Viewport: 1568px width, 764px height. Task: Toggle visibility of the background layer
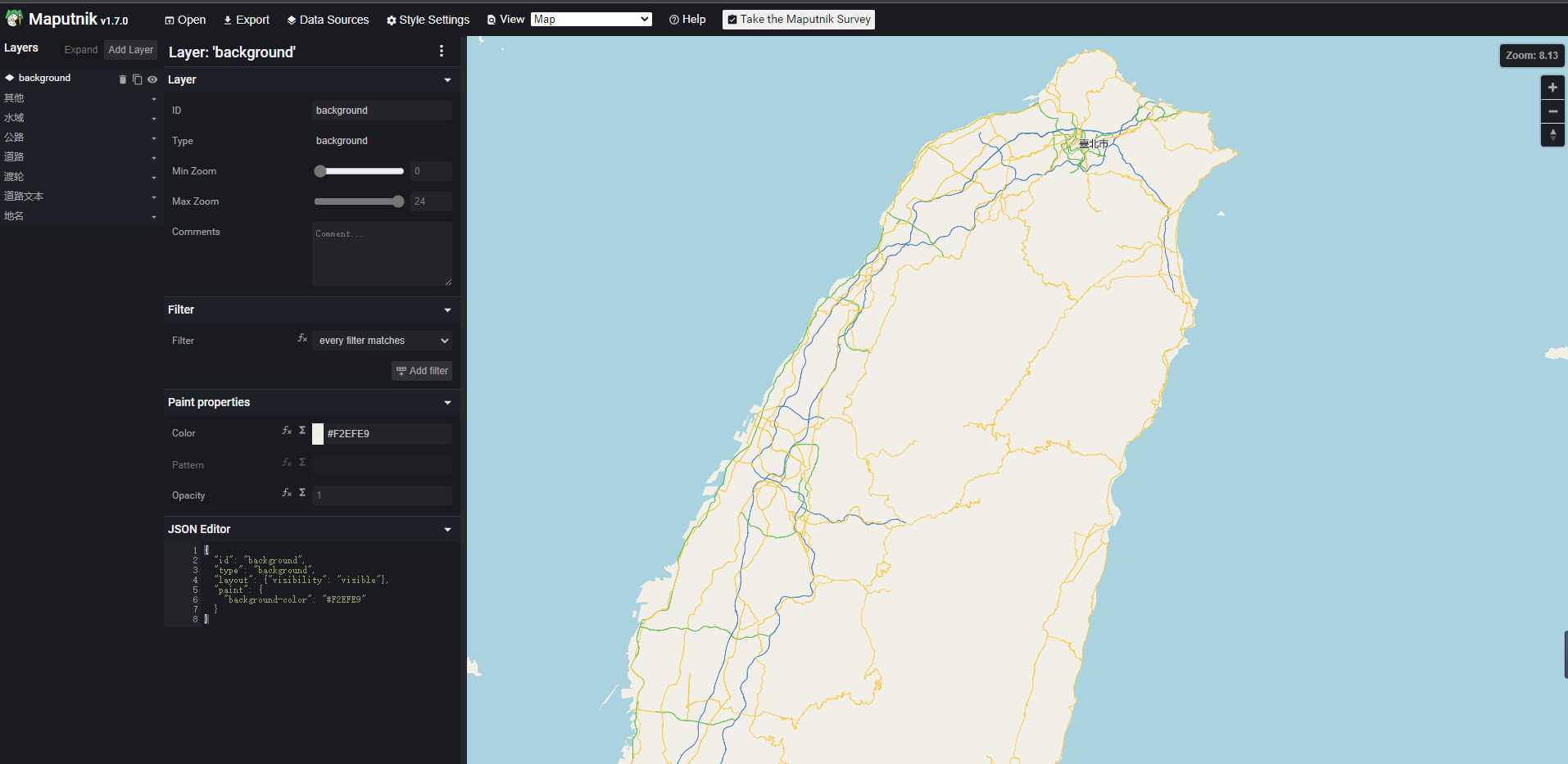coord(152,79)
